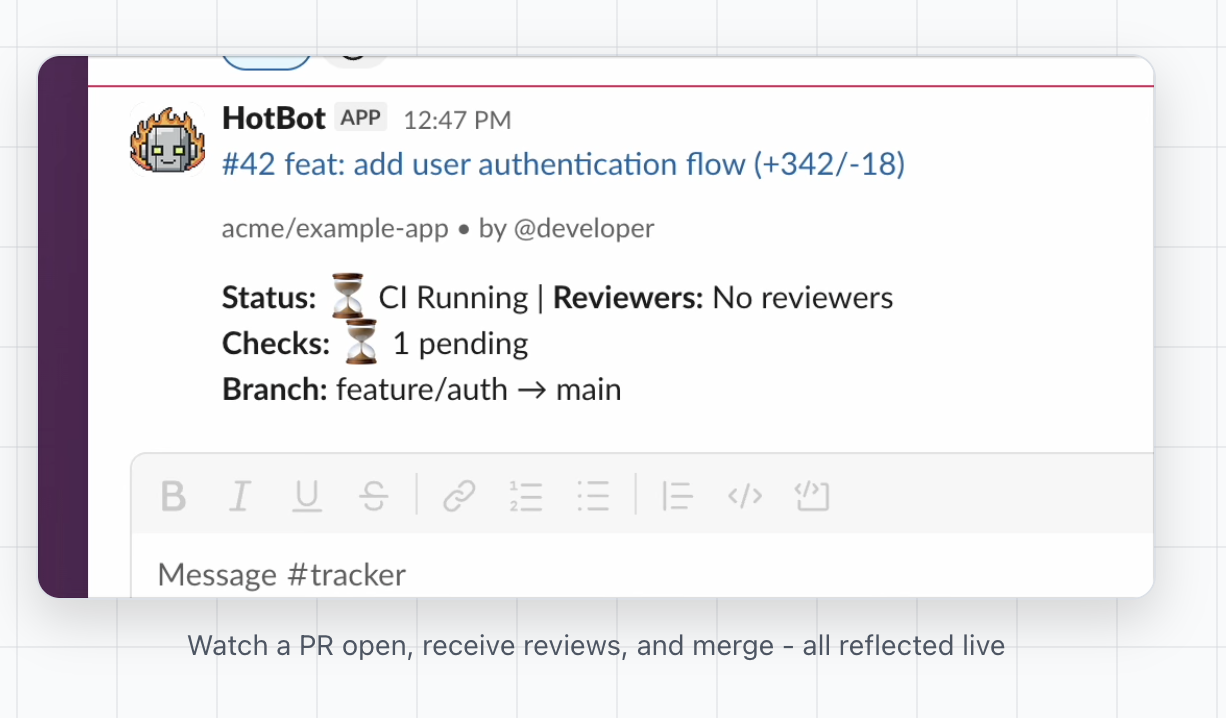Toggle inline code formatting

click(745, 496)
